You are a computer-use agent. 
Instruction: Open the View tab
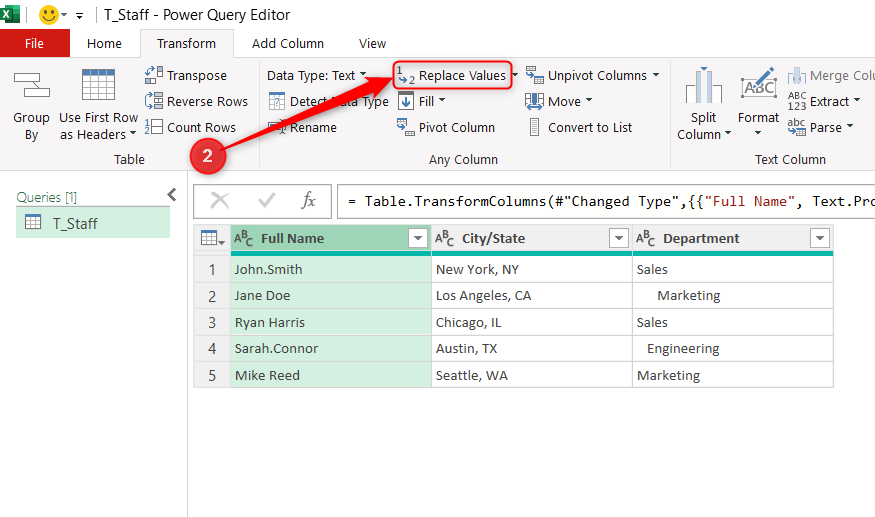[372, 44]
